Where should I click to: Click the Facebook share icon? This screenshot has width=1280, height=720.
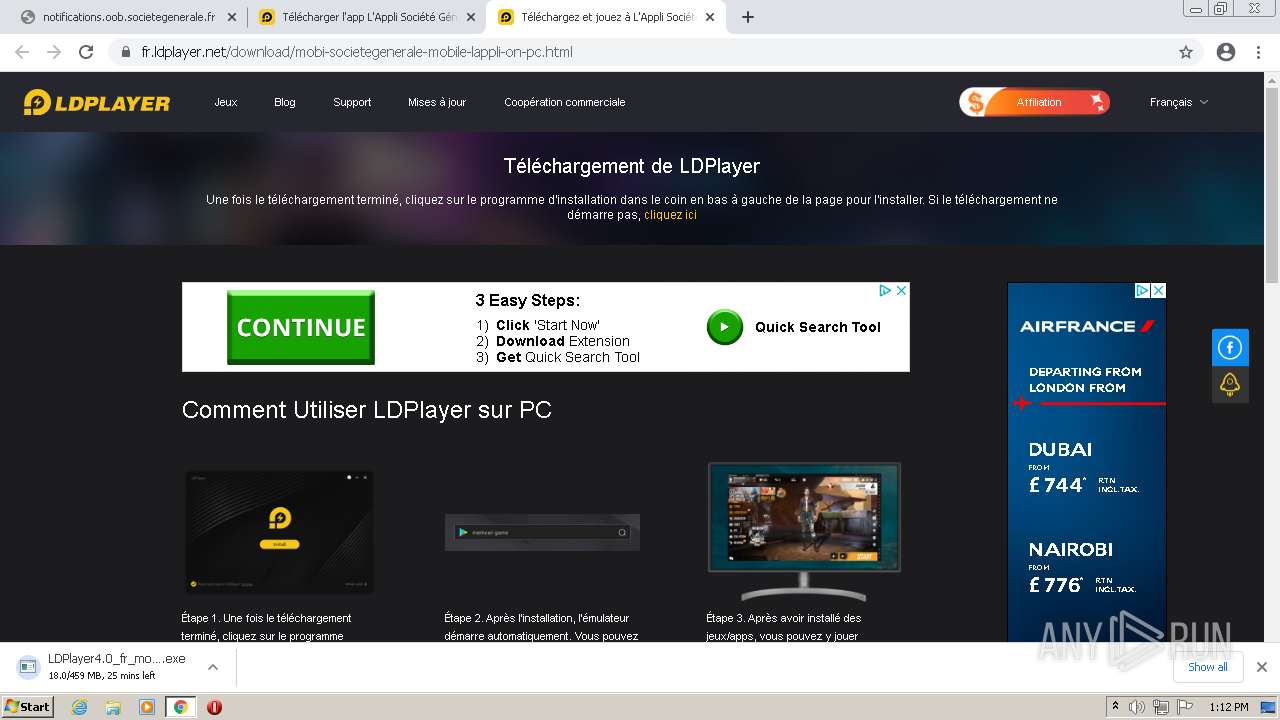tap(1230, 348)
